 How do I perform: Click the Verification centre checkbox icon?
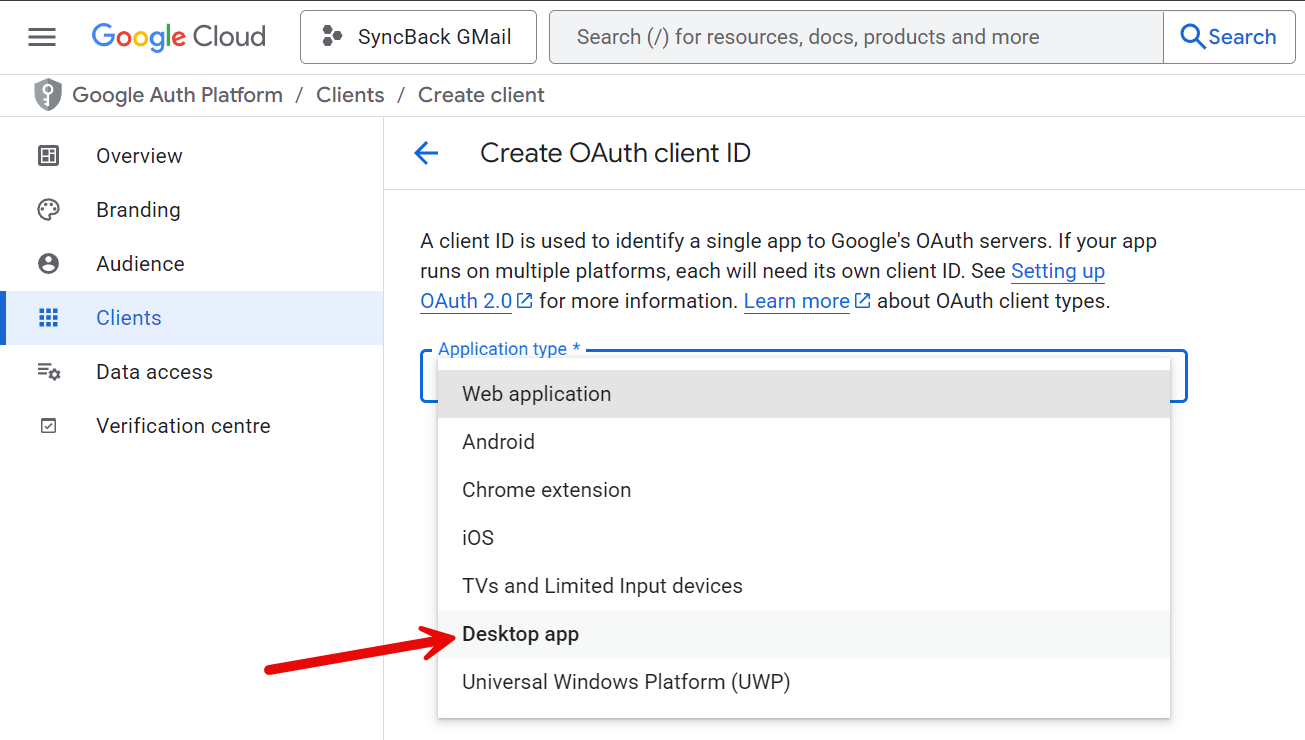click(x=48, y=426)
